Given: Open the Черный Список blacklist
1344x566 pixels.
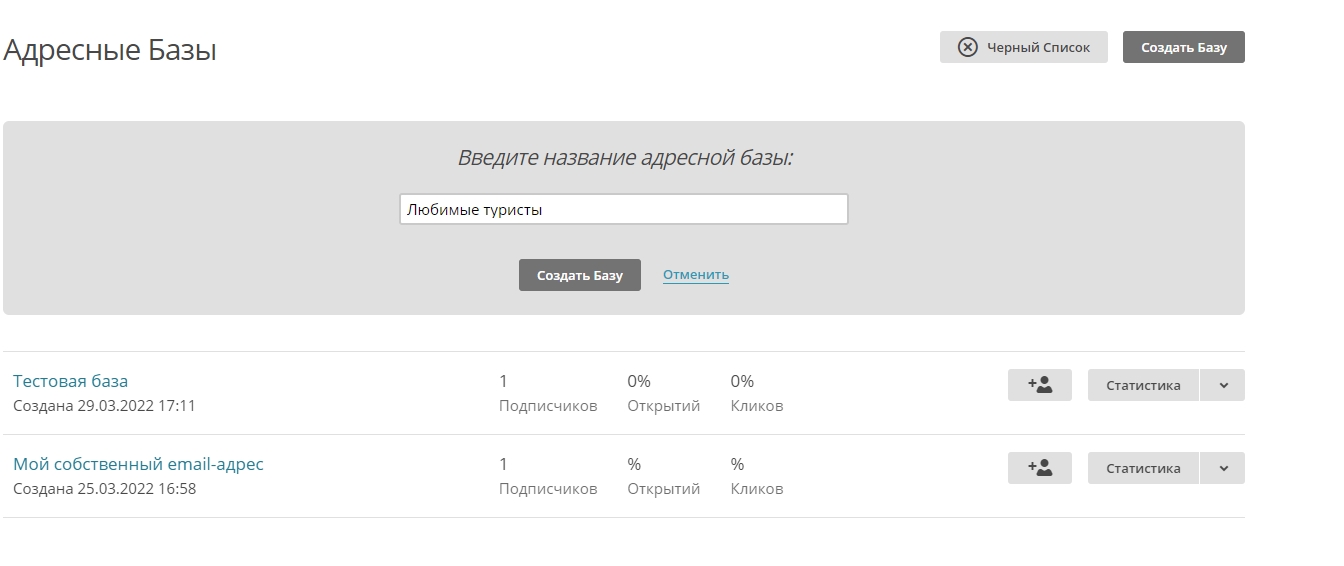Looking at the screenshot, I should [1023, 47].
